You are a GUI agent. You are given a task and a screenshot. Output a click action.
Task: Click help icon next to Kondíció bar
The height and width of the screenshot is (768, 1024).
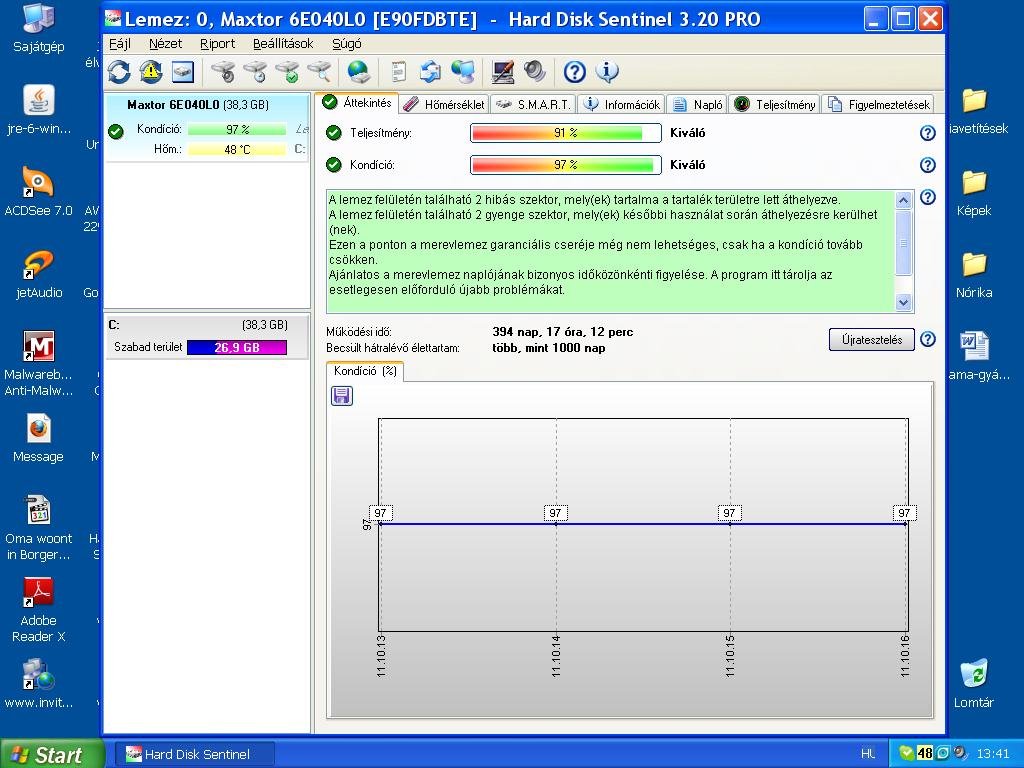tap(927, 165)
